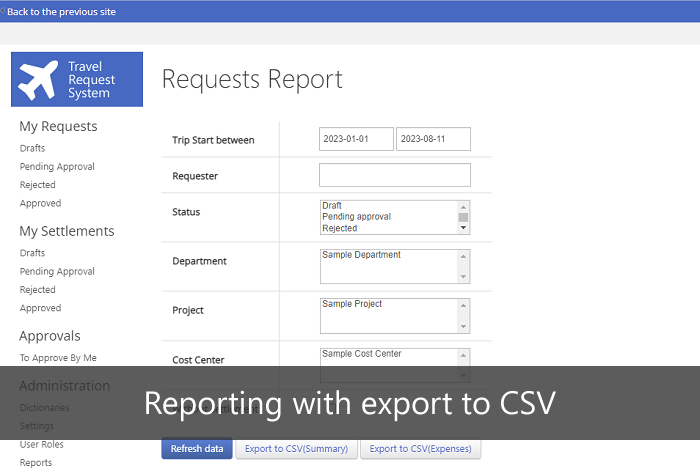This screenshot has width=700, height=476.
Task: Click the Status list scroll up arrow
Action: pos(463,207)
